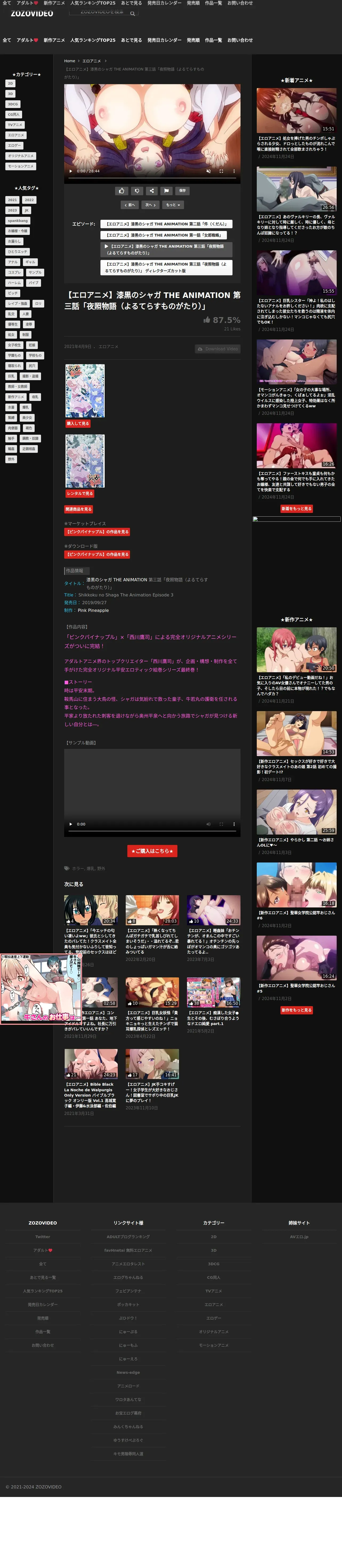Filter by the コスプレ popular tag
This screenshot has width=342, height=1568.
pyautogui.click(x=15, y=272)
